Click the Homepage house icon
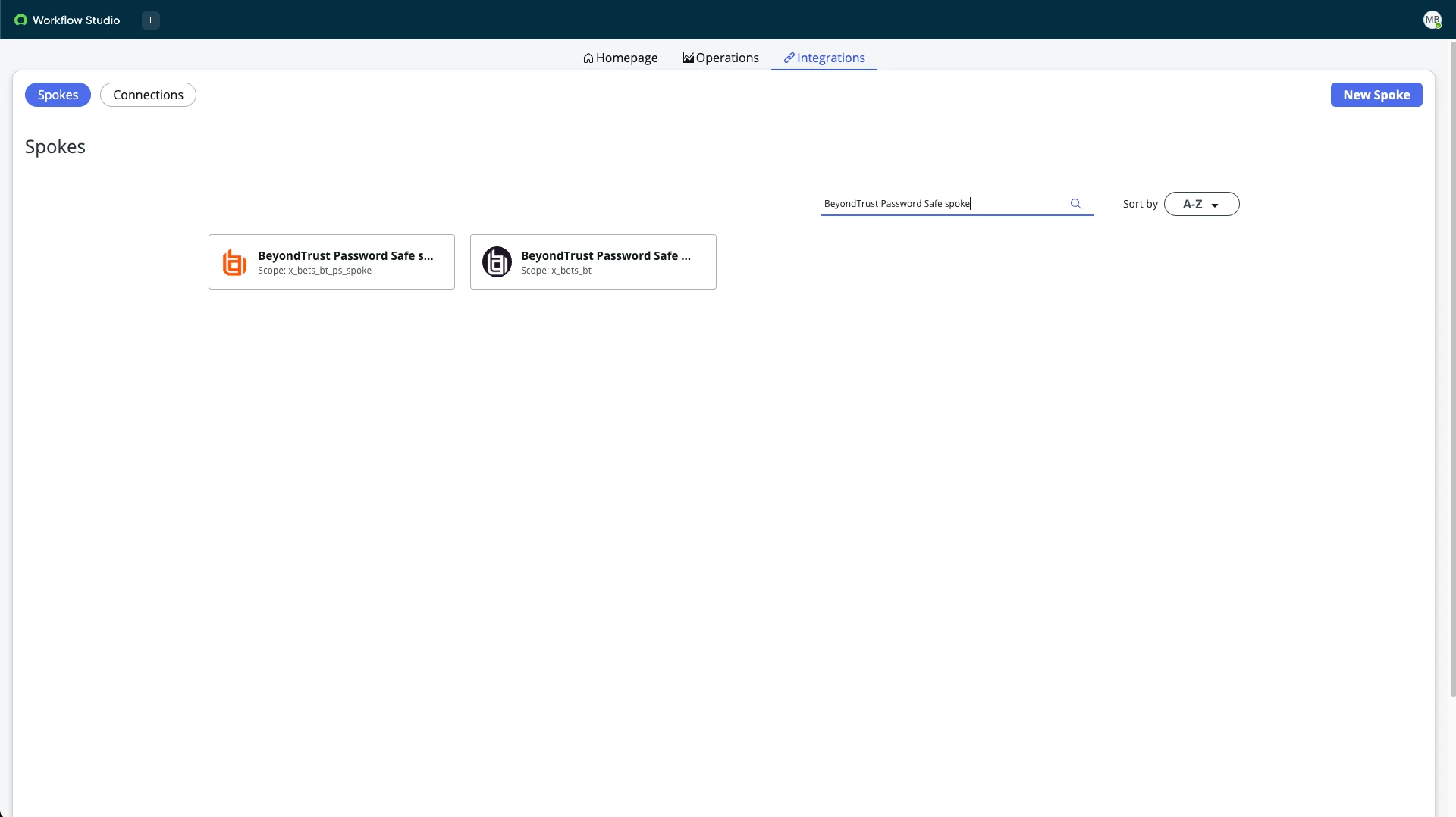 (588, 58)
